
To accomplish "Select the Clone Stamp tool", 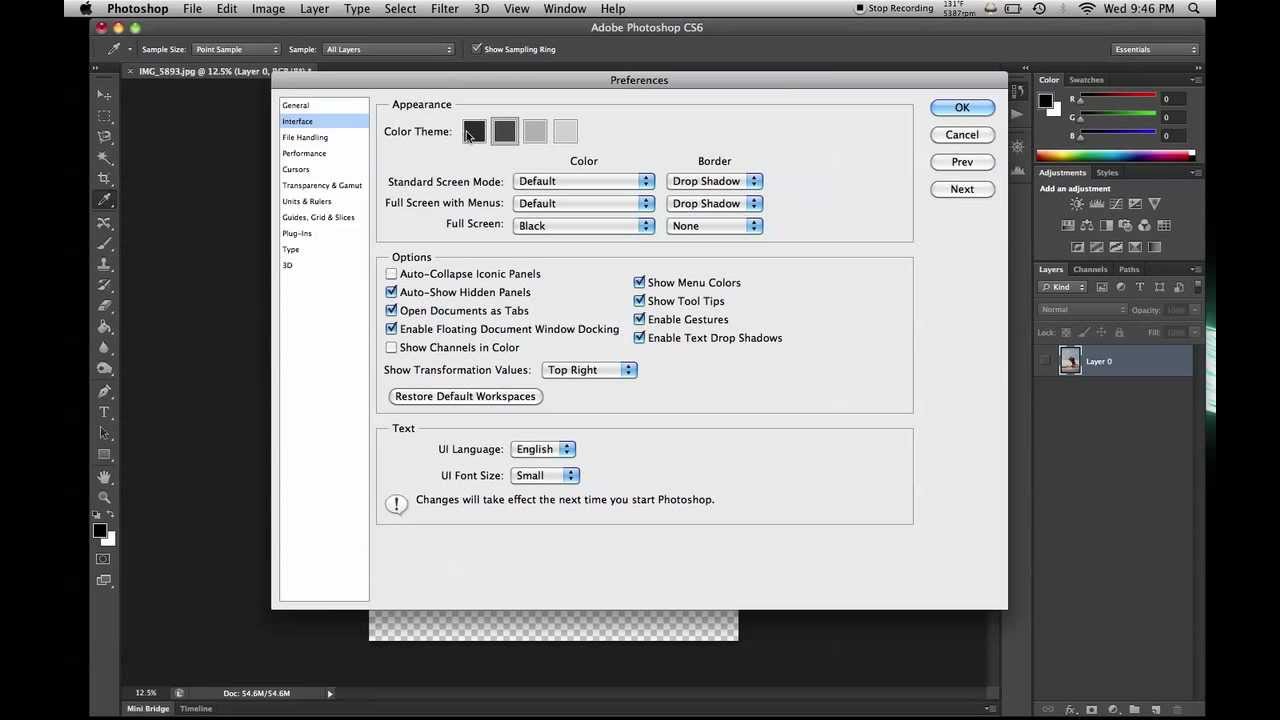I will pyautogui.click(x=104, y=264).
